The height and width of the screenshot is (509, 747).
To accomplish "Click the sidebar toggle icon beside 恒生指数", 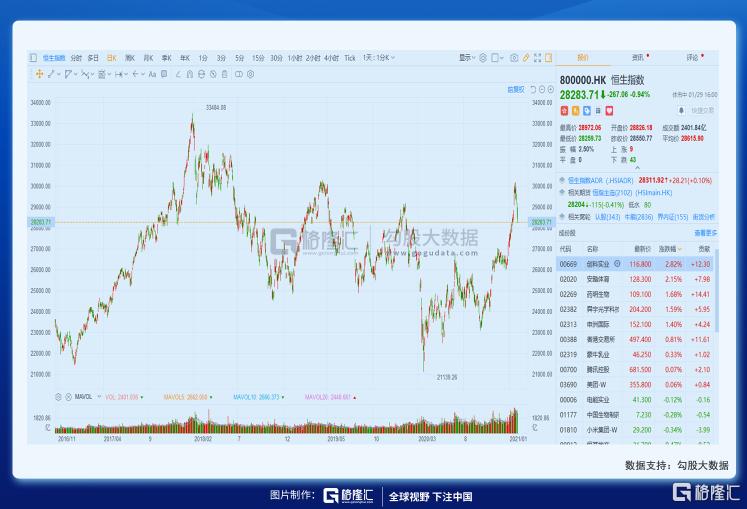I will tap(33, 58).
